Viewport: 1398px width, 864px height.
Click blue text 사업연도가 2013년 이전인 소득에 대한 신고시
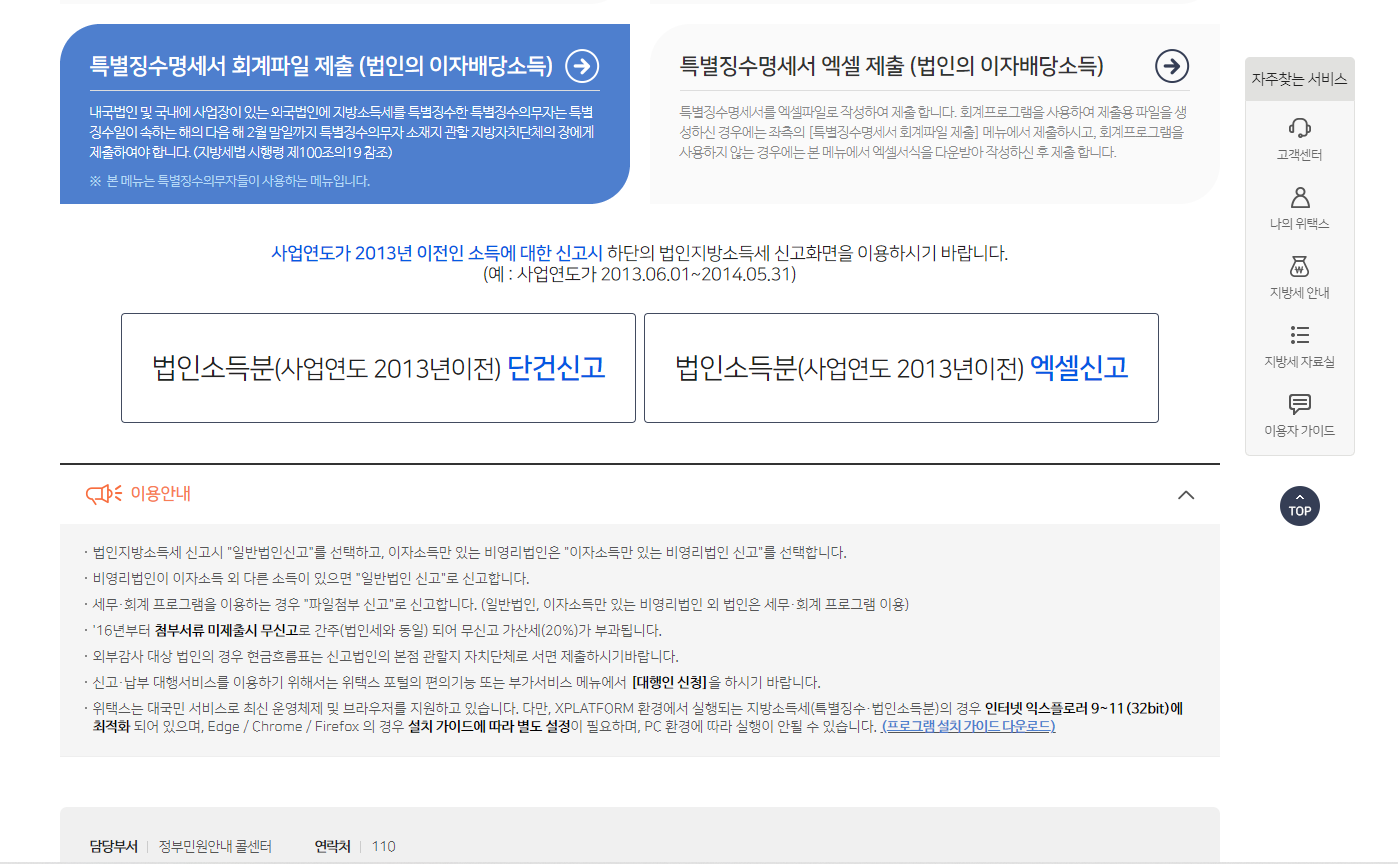pos(437,253)
